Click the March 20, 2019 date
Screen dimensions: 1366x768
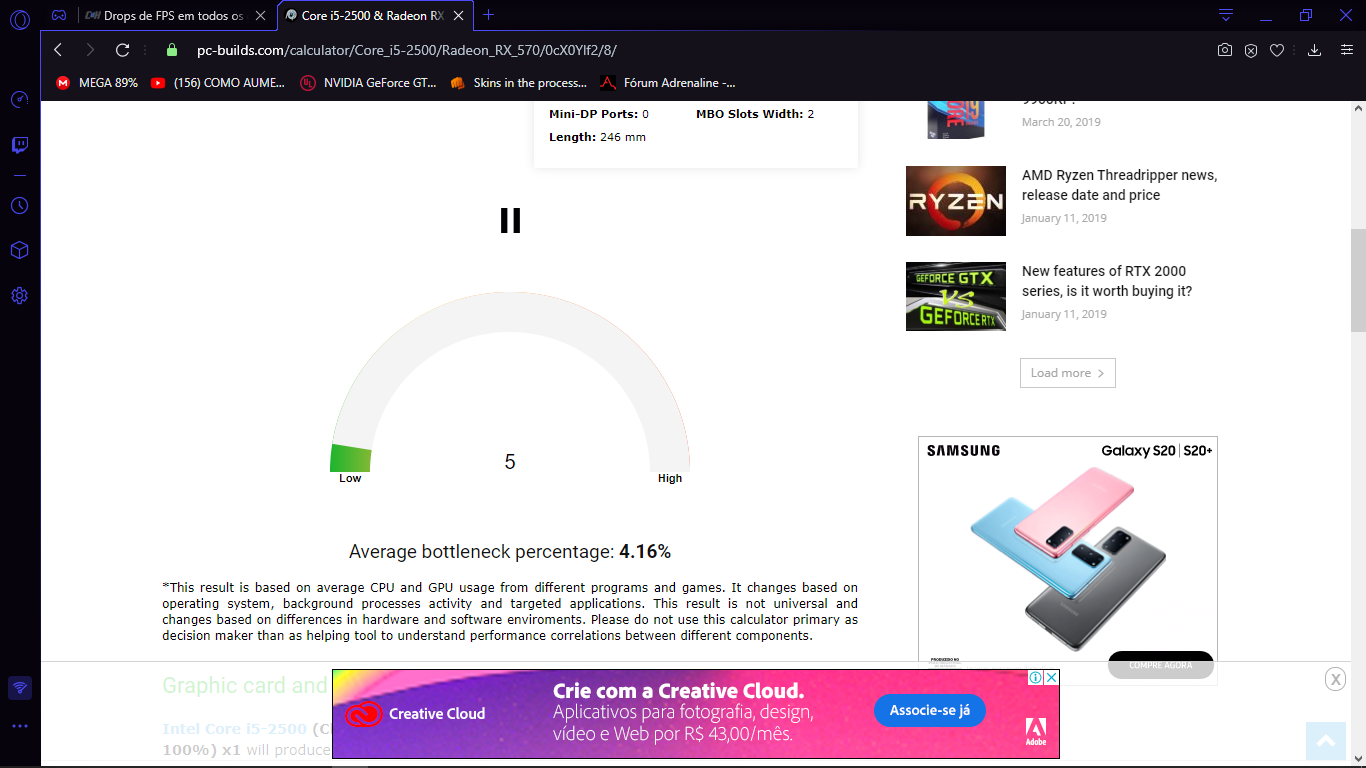[1061, 122]
